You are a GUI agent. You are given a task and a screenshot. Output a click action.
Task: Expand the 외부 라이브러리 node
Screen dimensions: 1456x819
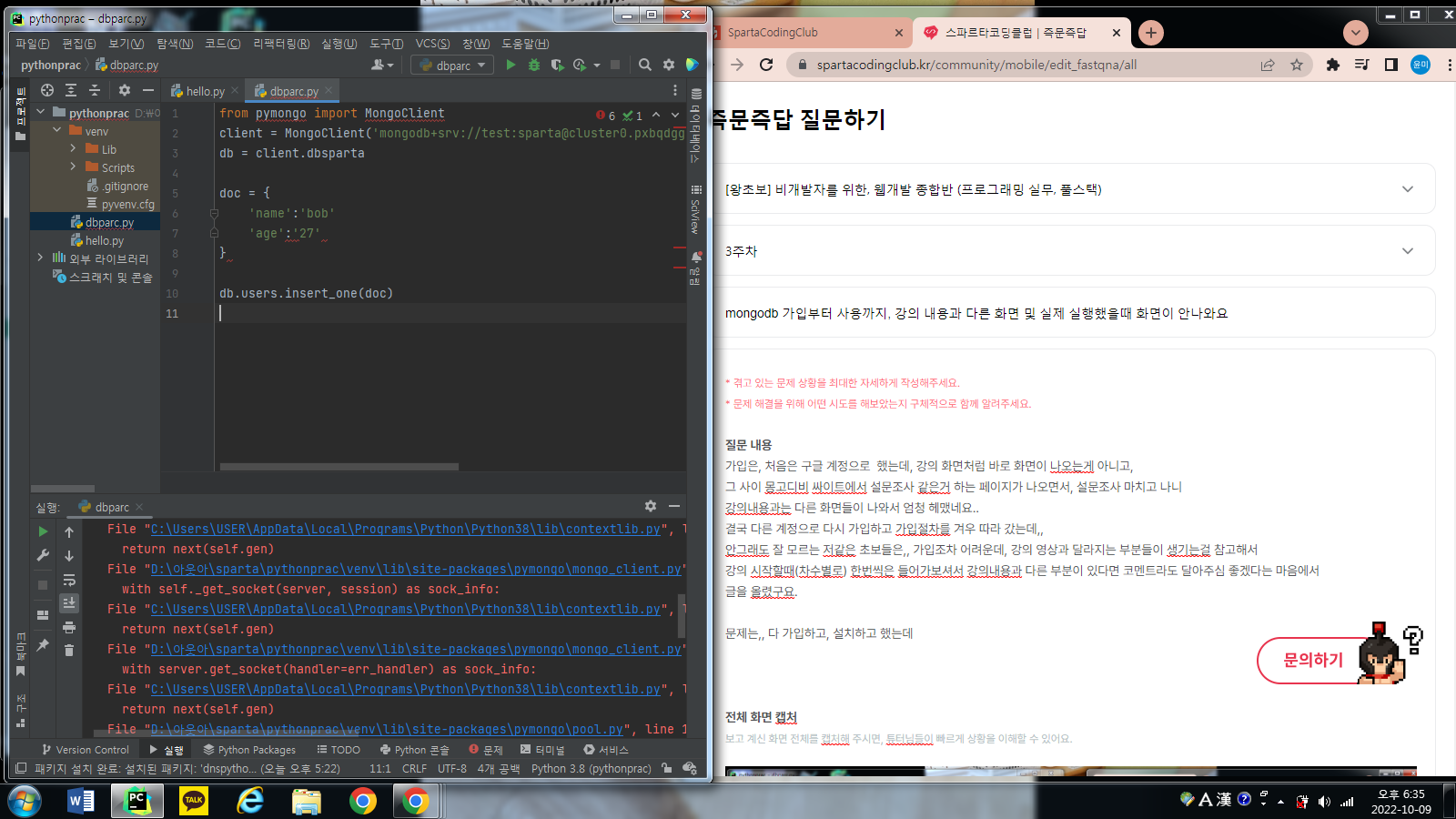(40, 258)
